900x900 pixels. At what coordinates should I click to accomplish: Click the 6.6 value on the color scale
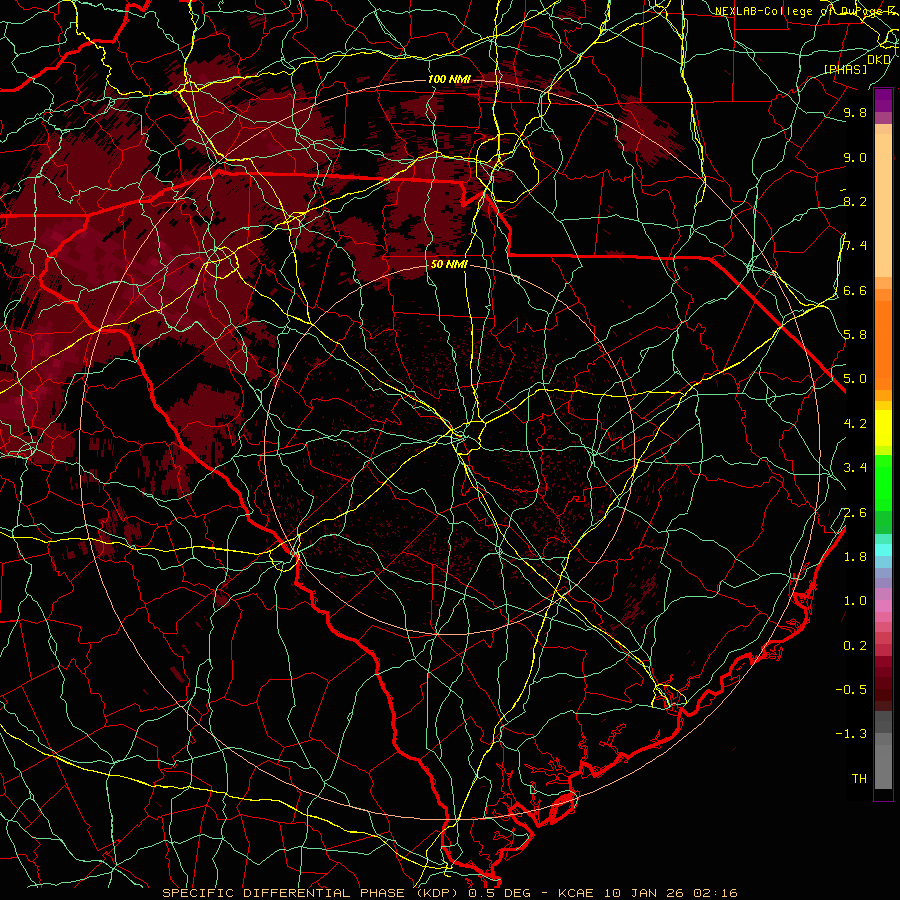coord(855,291)
